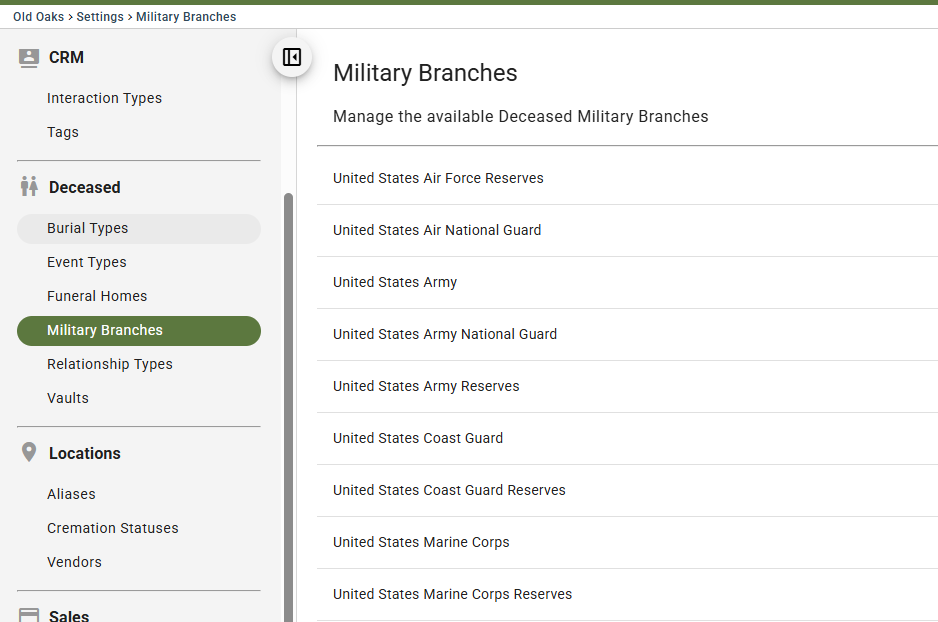Click Old Oaks breadcrumb link
Image resolution: width=938 pixels, height=622 pixels.
[38, 17]
